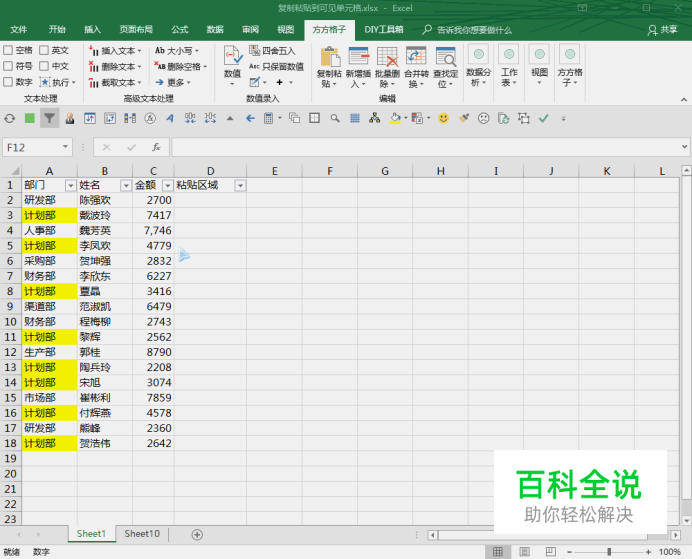Viewport: 692px width, 559px height.
Task: Check the 数字 checkbox
Action: 8,82
